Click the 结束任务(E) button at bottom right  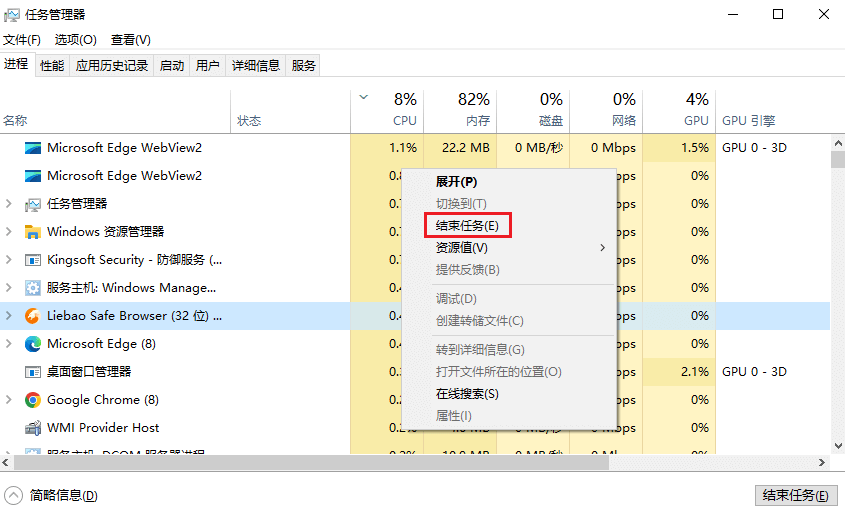796,495
